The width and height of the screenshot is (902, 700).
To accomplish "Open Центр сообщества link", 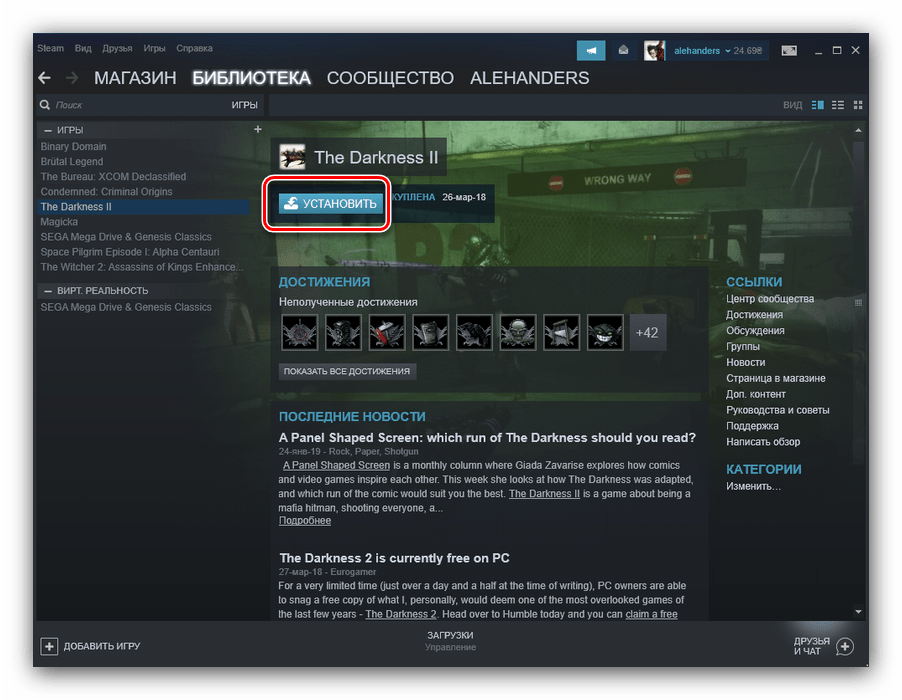I will (770, 299).
